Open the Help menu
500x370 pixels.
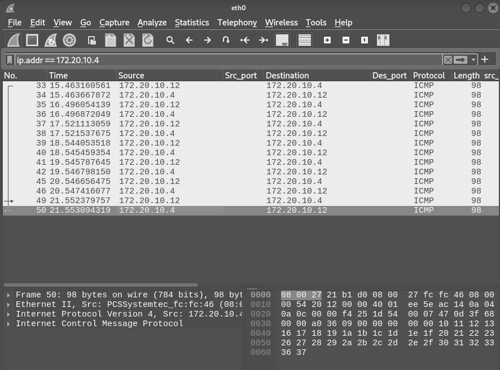coord(343,23)
